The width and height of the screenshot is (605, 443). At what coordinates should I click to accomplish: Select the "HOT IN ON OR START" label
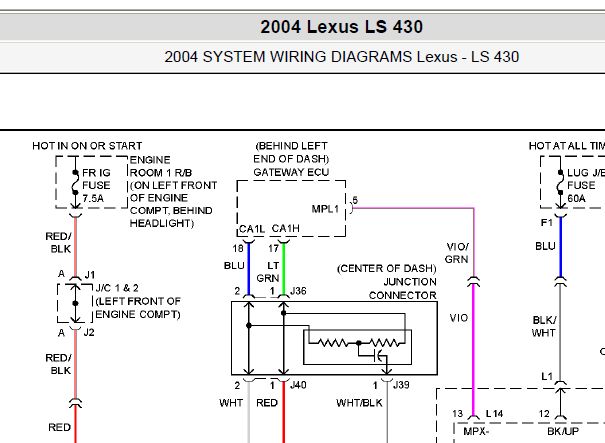(87, 146)
